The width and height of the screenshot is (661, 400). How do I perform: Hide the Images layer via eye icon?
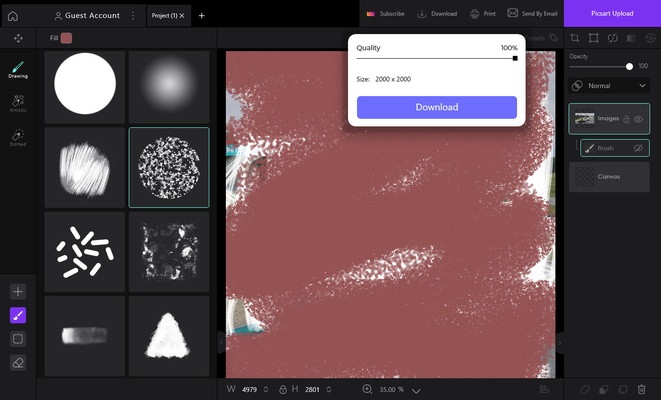click(x=639, y=118)
